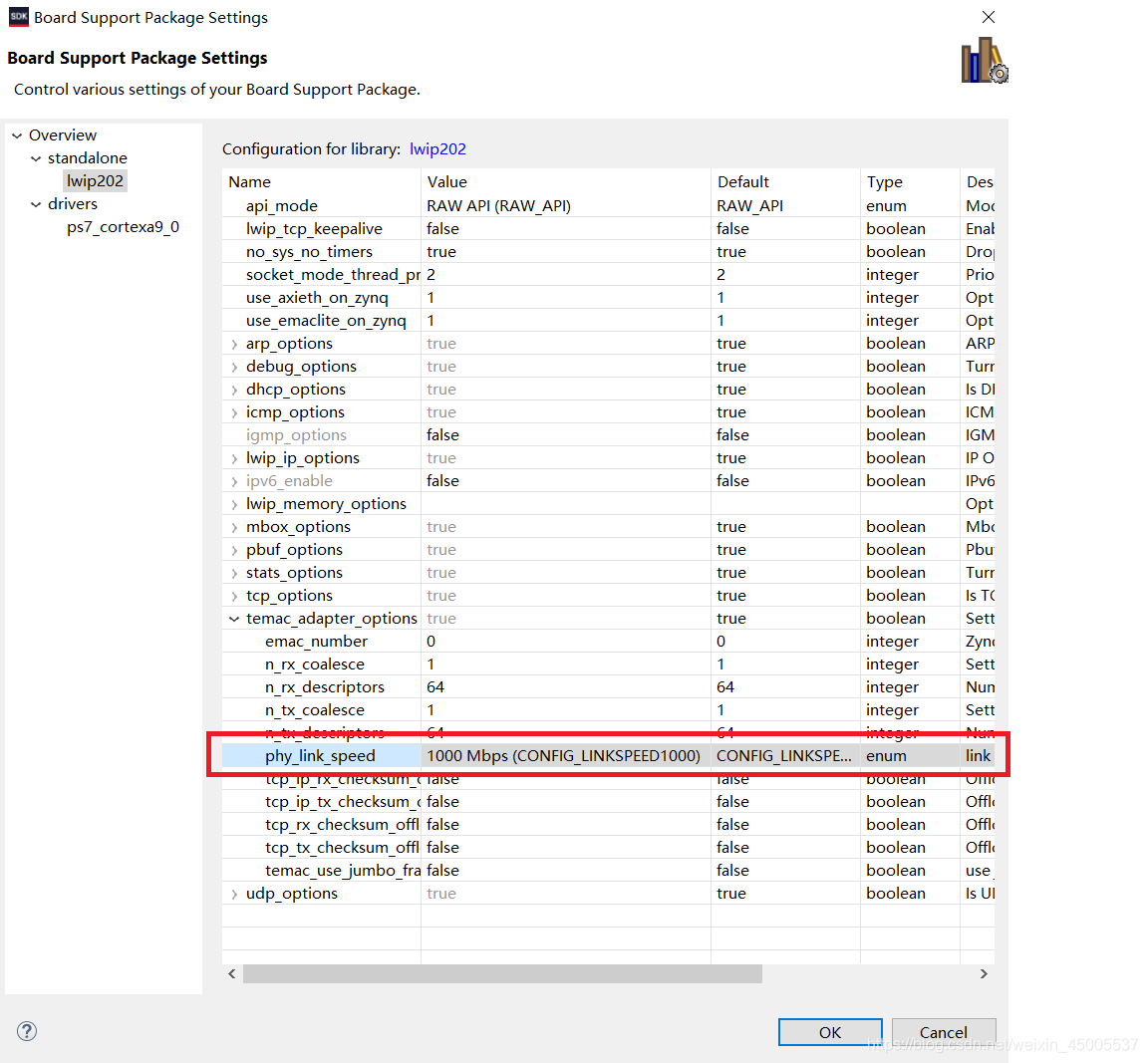This screenshot has width=1148, height=1063.
Task: Expand udp_options row
Action: [234, 894]
